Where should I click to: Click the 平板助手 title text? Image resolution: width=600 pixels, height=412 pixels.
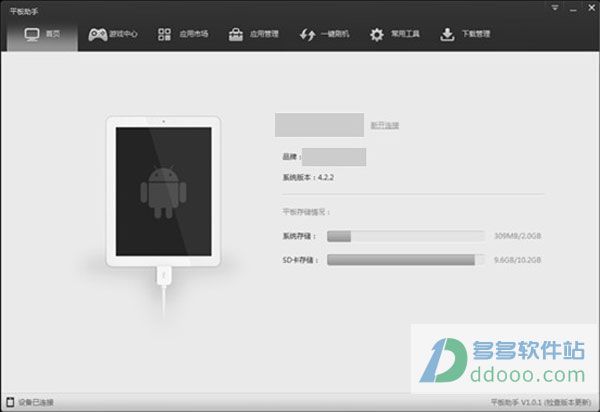(24, 11)
